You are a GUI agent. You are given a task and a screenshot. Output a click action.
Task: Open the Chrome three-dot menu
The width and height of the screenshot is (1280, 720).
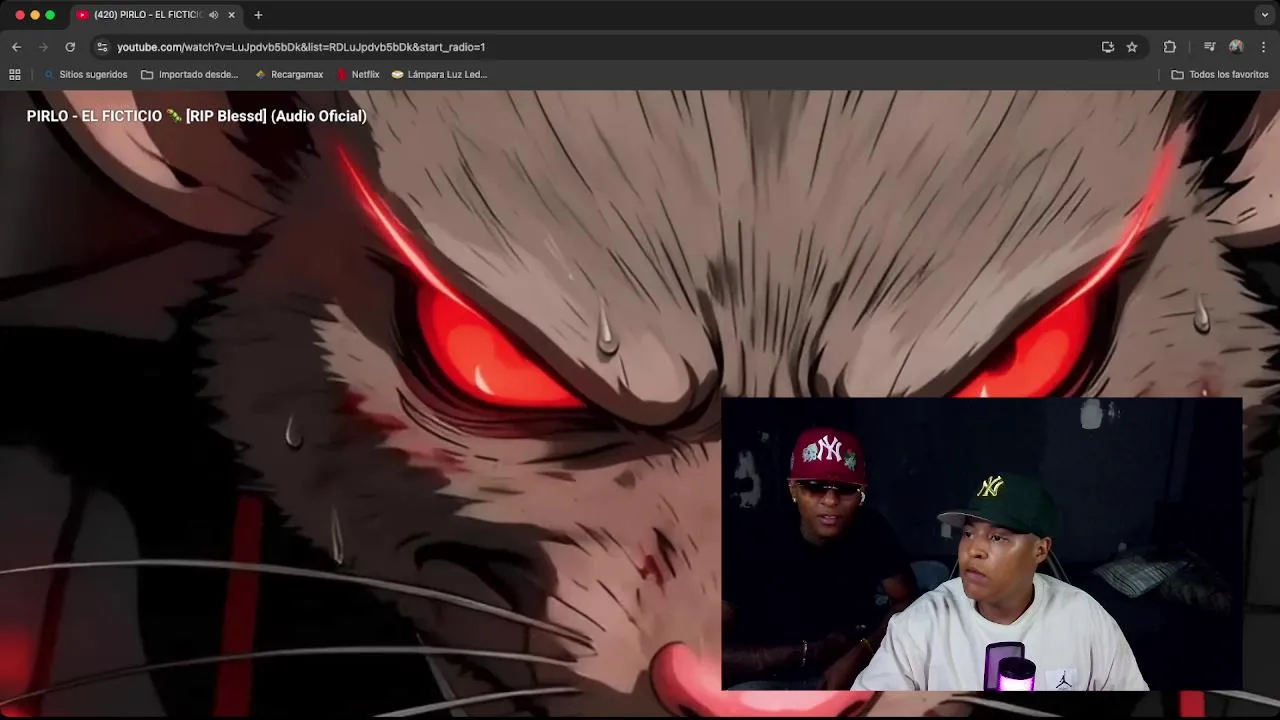[x=1263, y=47]
